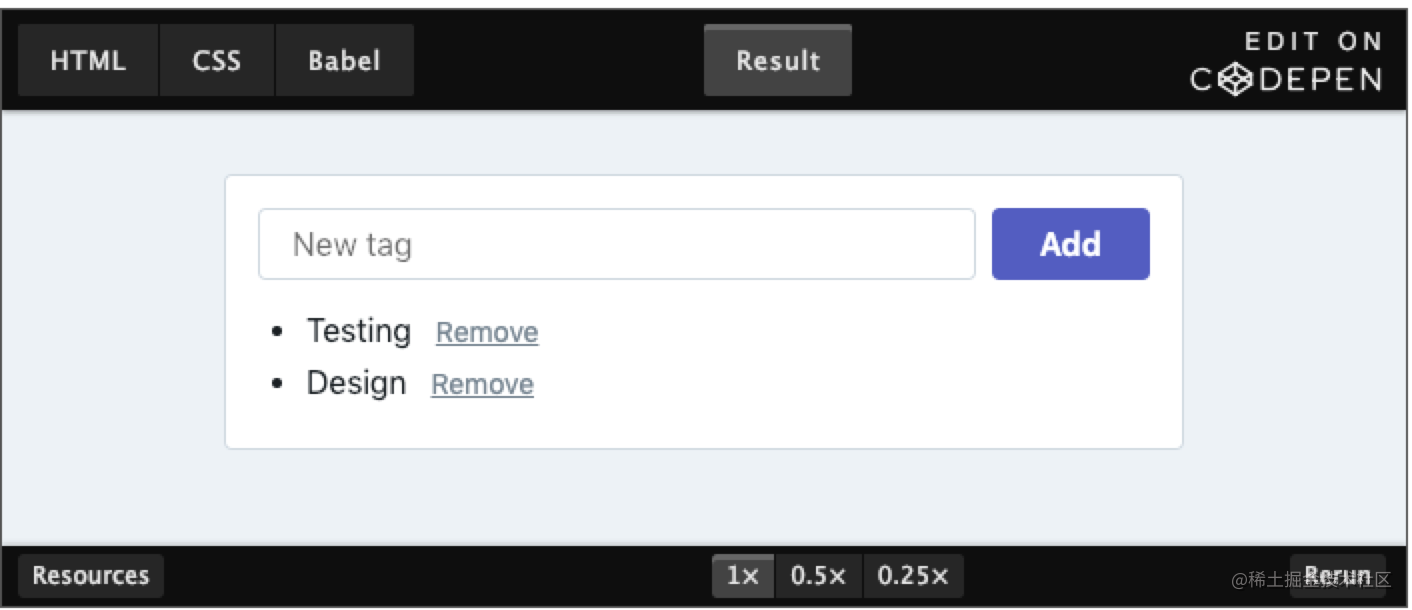Image resolution: width=1412 pixels, height=610 pixels.
Task: Remove the Testing tag
Action: click(x=487, y=332)
